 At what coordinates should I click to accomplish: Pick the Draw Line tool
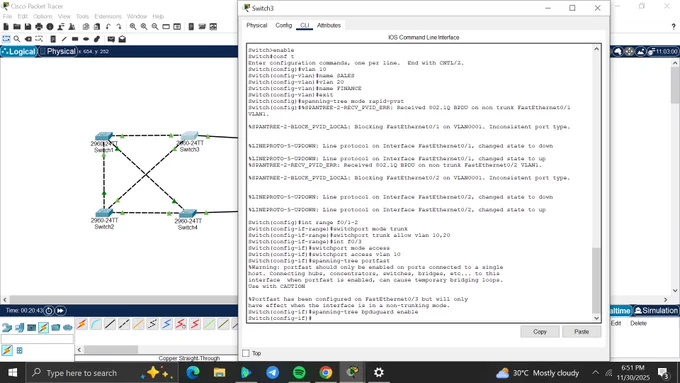pos(64,39)
